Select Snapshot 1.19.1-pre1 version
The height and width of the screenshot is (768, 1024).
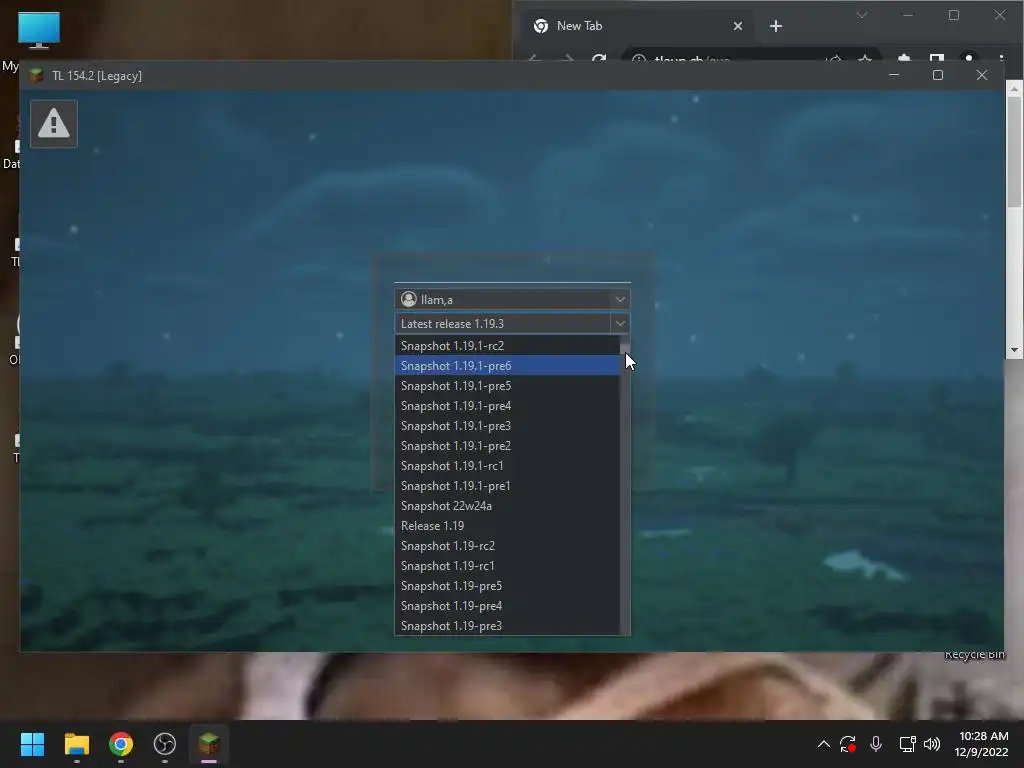pyautogui.click(x=507, y=486)
